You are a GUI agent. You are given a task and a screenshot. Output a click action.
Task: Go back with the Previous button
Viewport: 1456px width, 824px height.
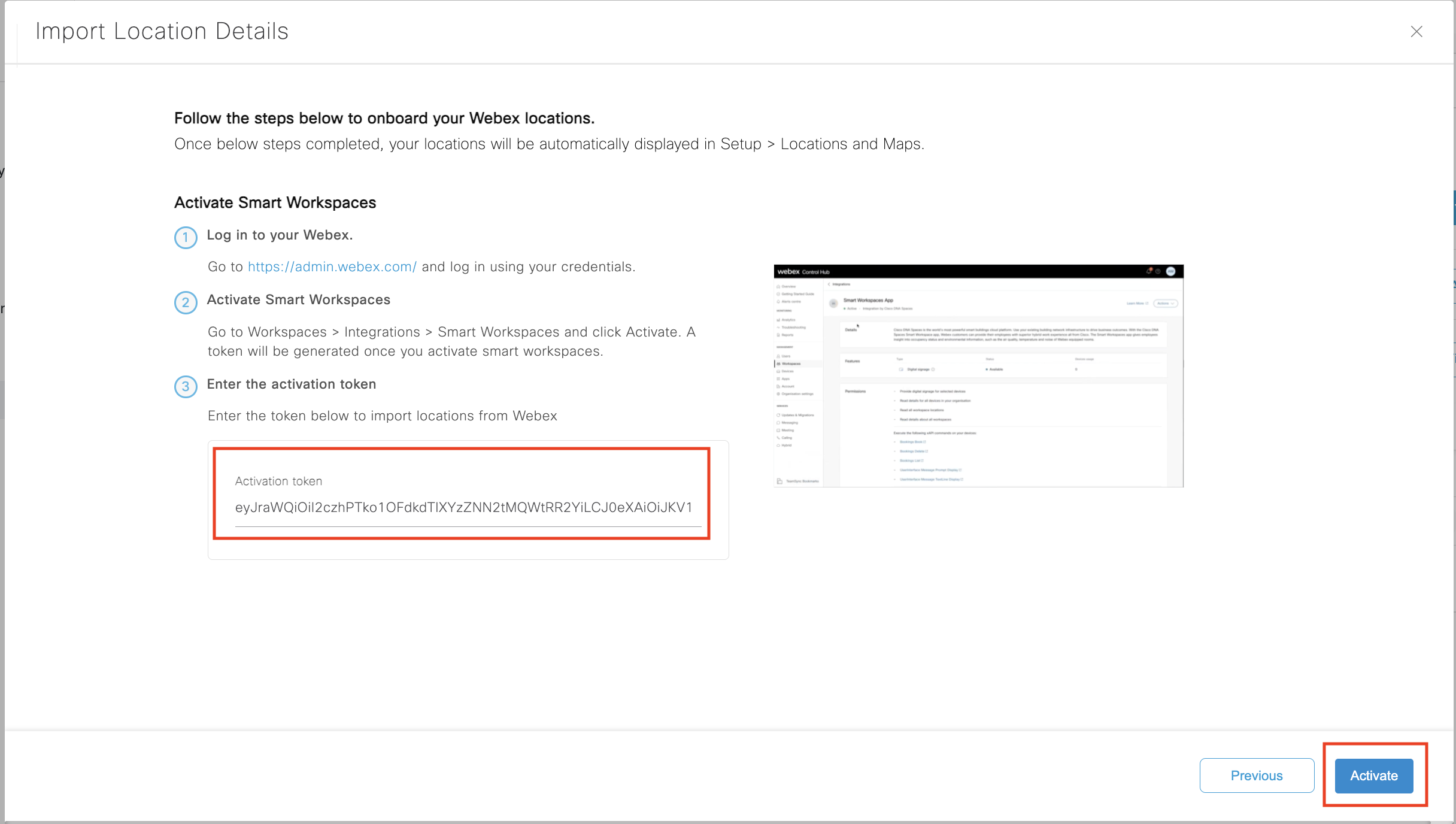tap(1257, 775)
